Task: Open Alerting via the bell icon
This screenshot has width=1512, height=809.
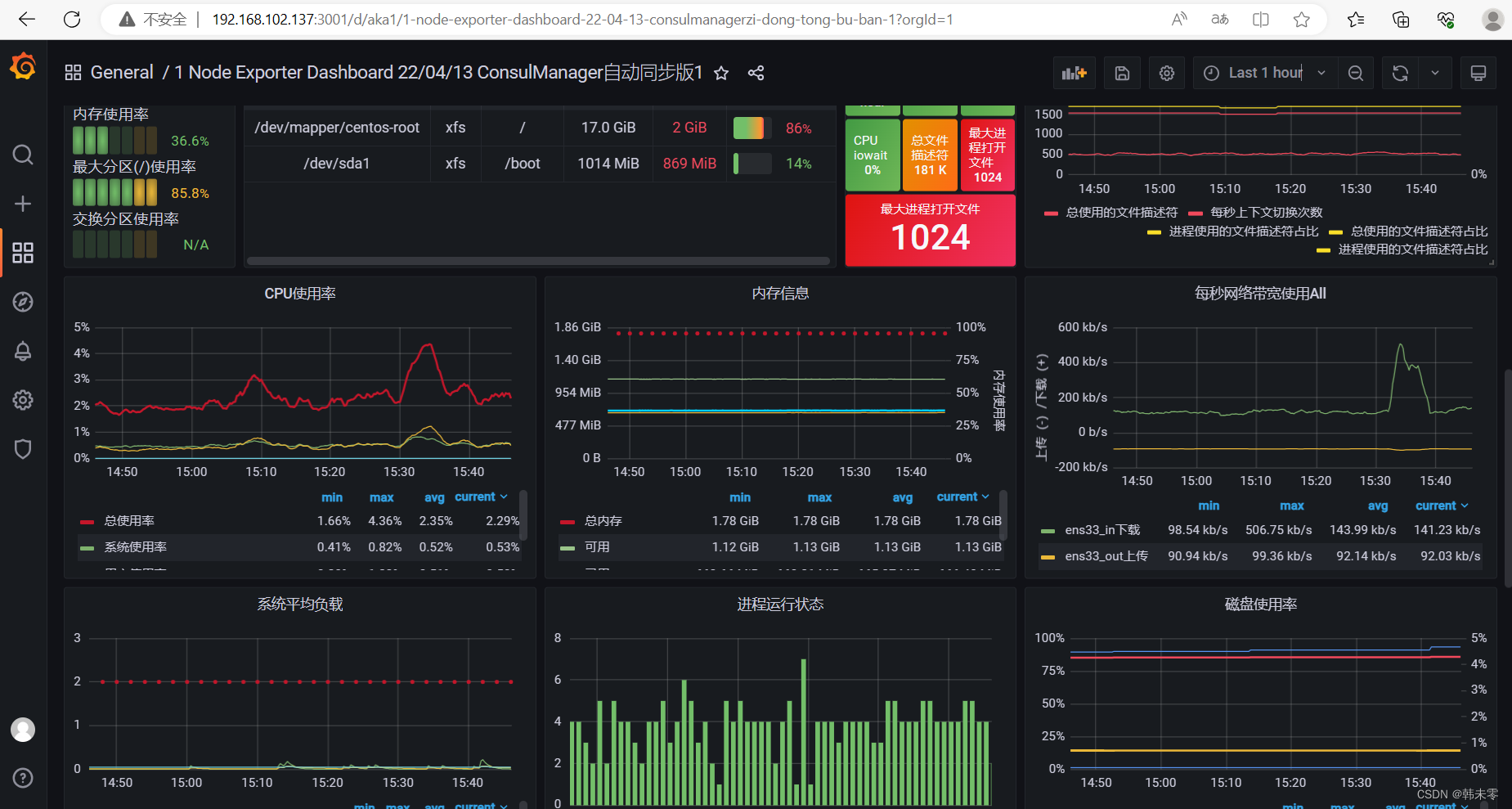Action: click(x=22, y=351)
